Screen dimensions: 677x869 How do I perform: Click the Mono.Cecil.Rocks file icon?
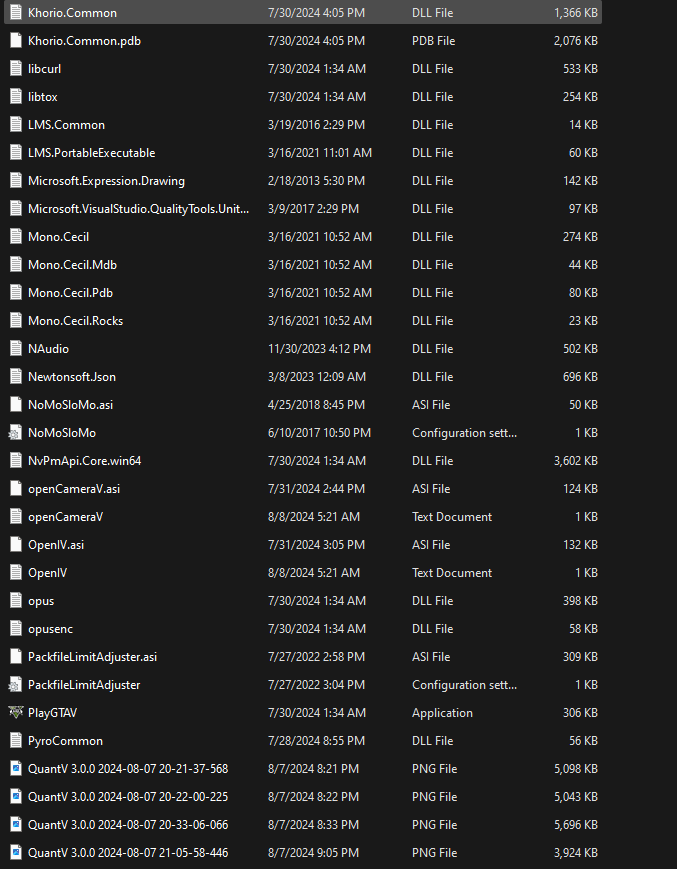pos(16,320)
